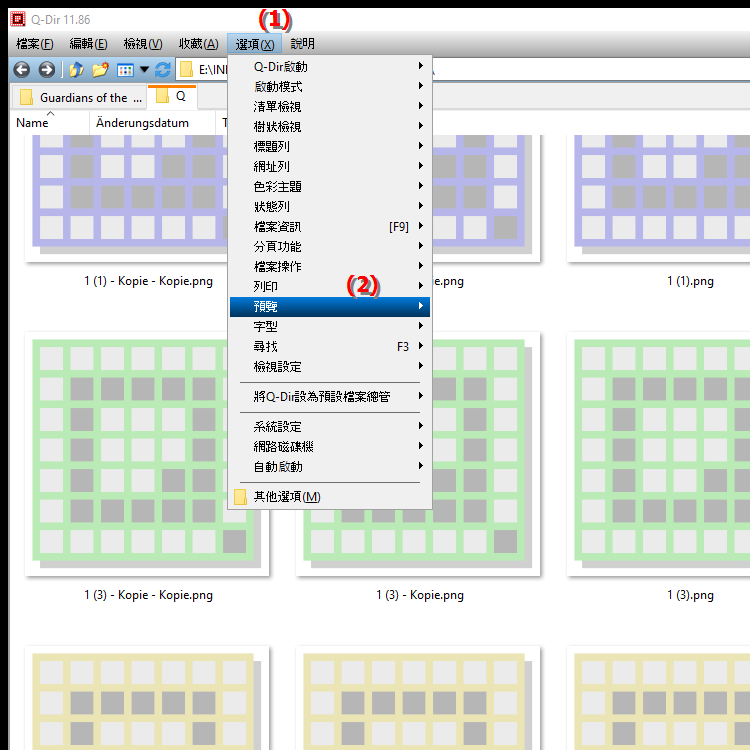Sort by the Änderungsdatum column header
750x750 pixels.
click(152, 123)
